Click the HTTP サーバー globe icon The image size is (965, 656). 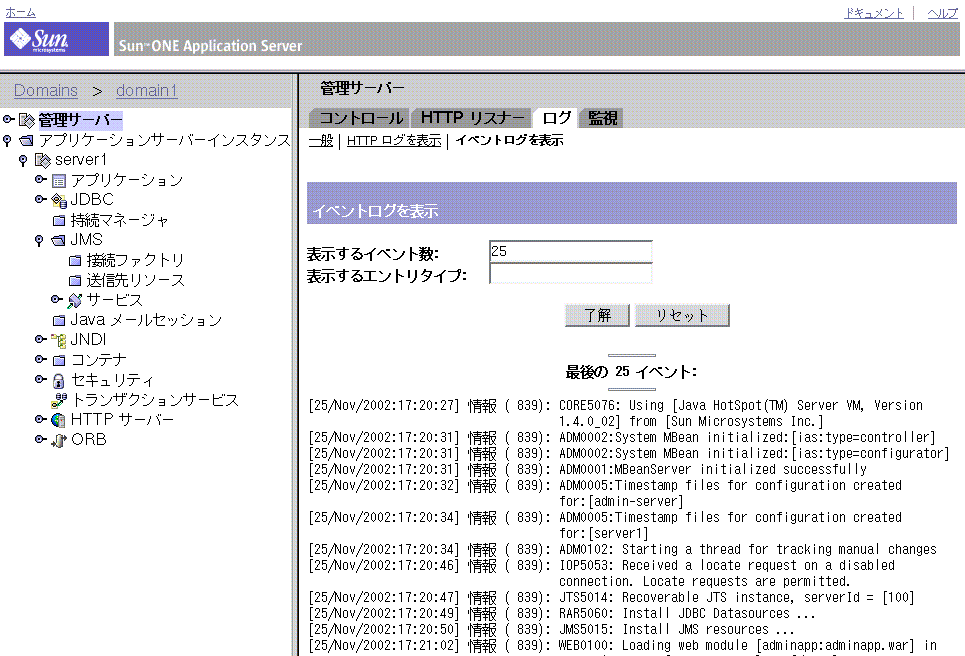click(x=58, y=420)
